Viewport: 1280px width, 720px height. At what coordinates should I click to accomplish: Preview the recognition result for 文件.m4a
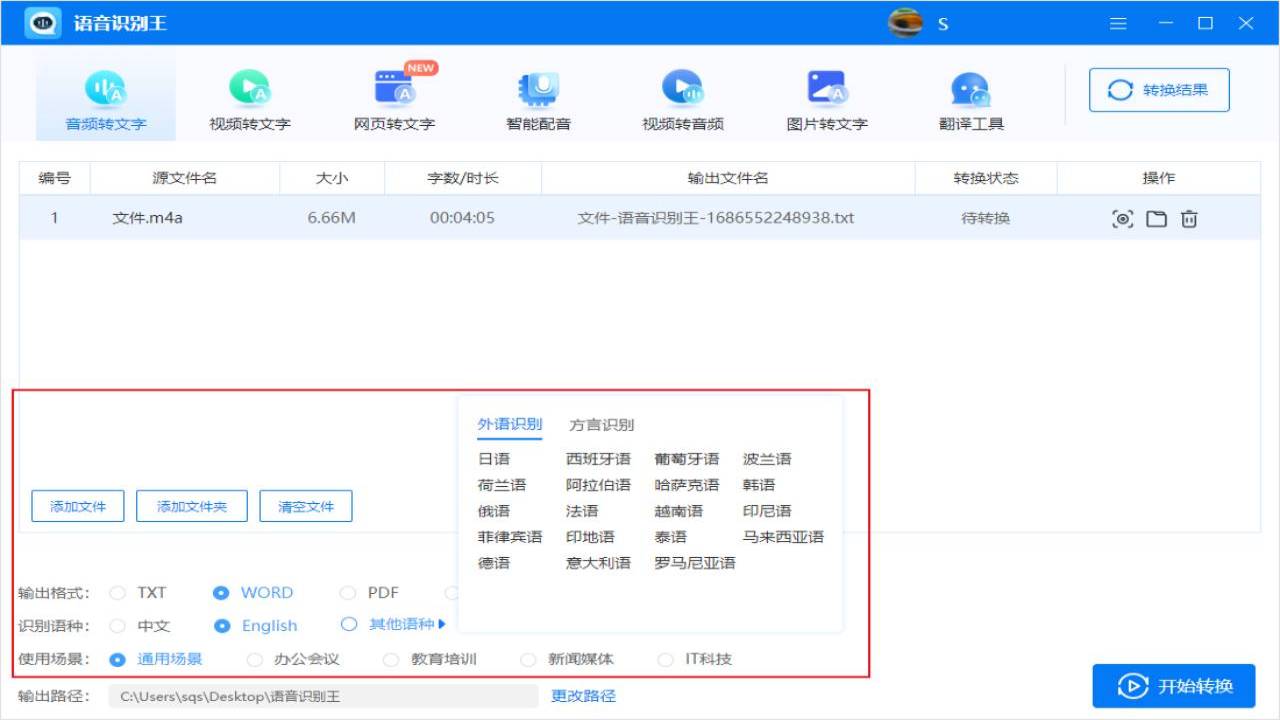click(1123, 218)
